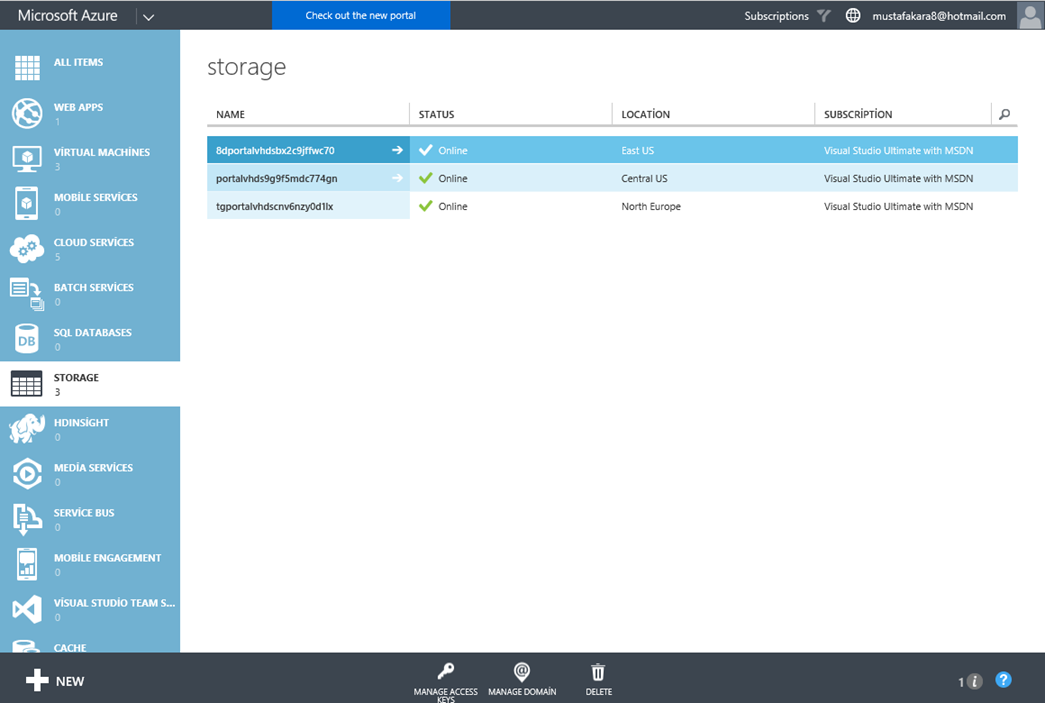
Task: Sort by the Status column header
Action: point(437,115)
